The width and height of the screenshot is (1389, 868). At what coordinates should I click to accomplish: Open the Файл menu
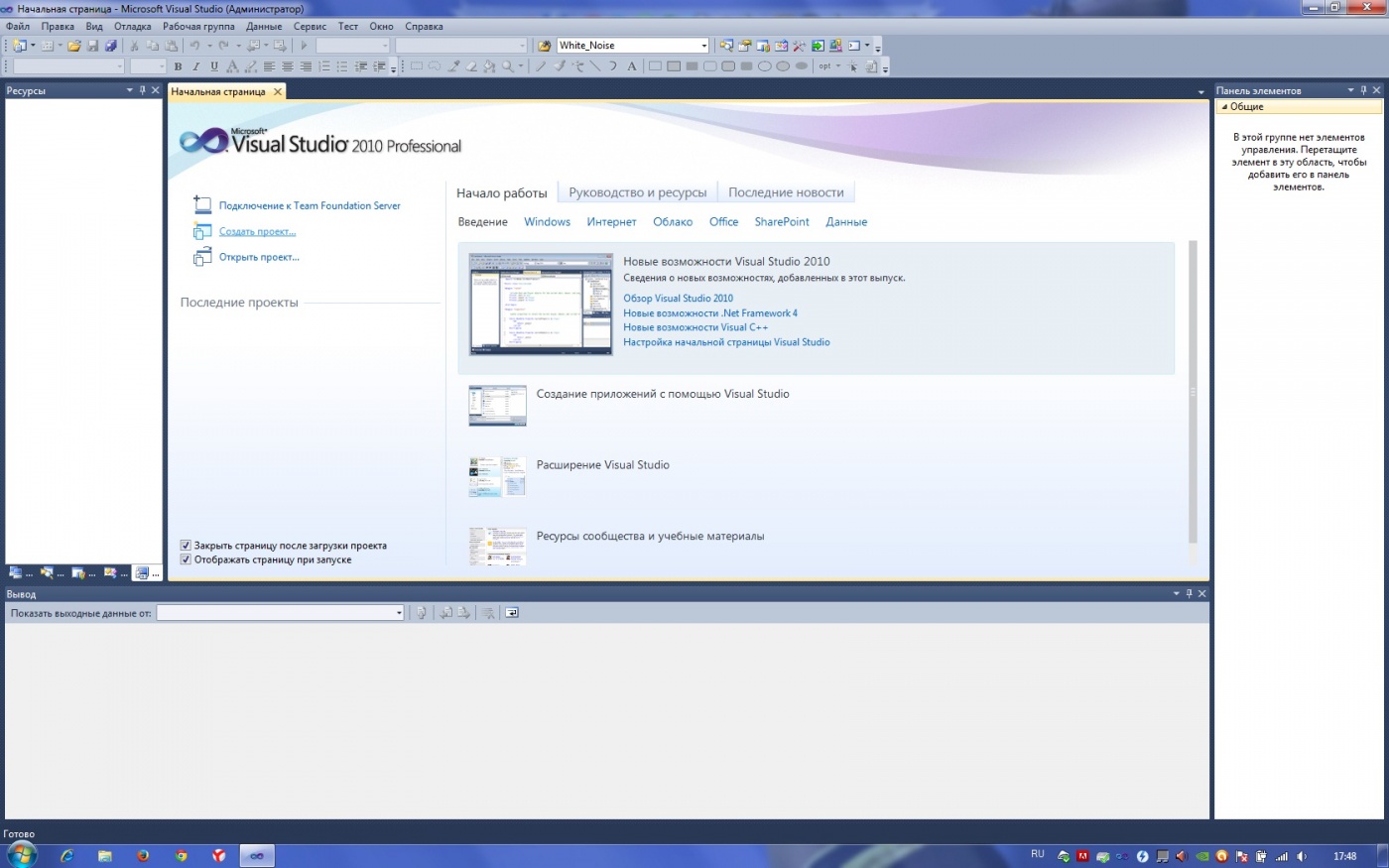pyautogui.click(x=18, y=27)
